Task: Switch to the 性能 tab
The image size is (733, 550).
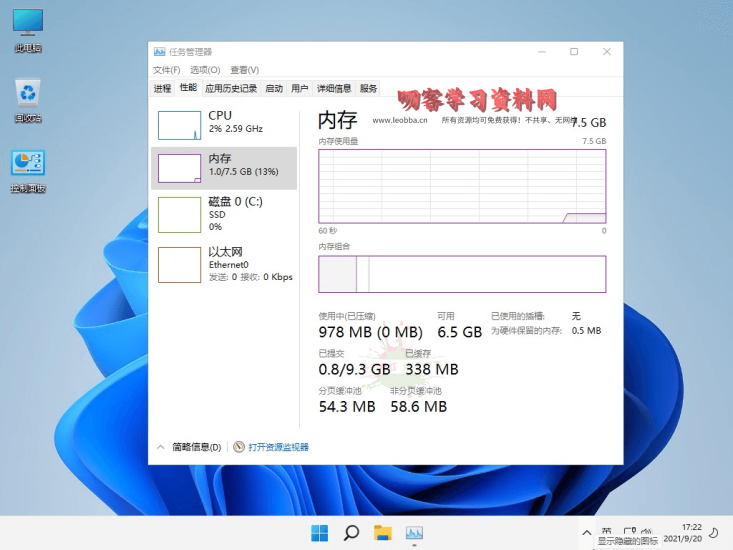Action: pyautogui.click(x=188, y=87)
